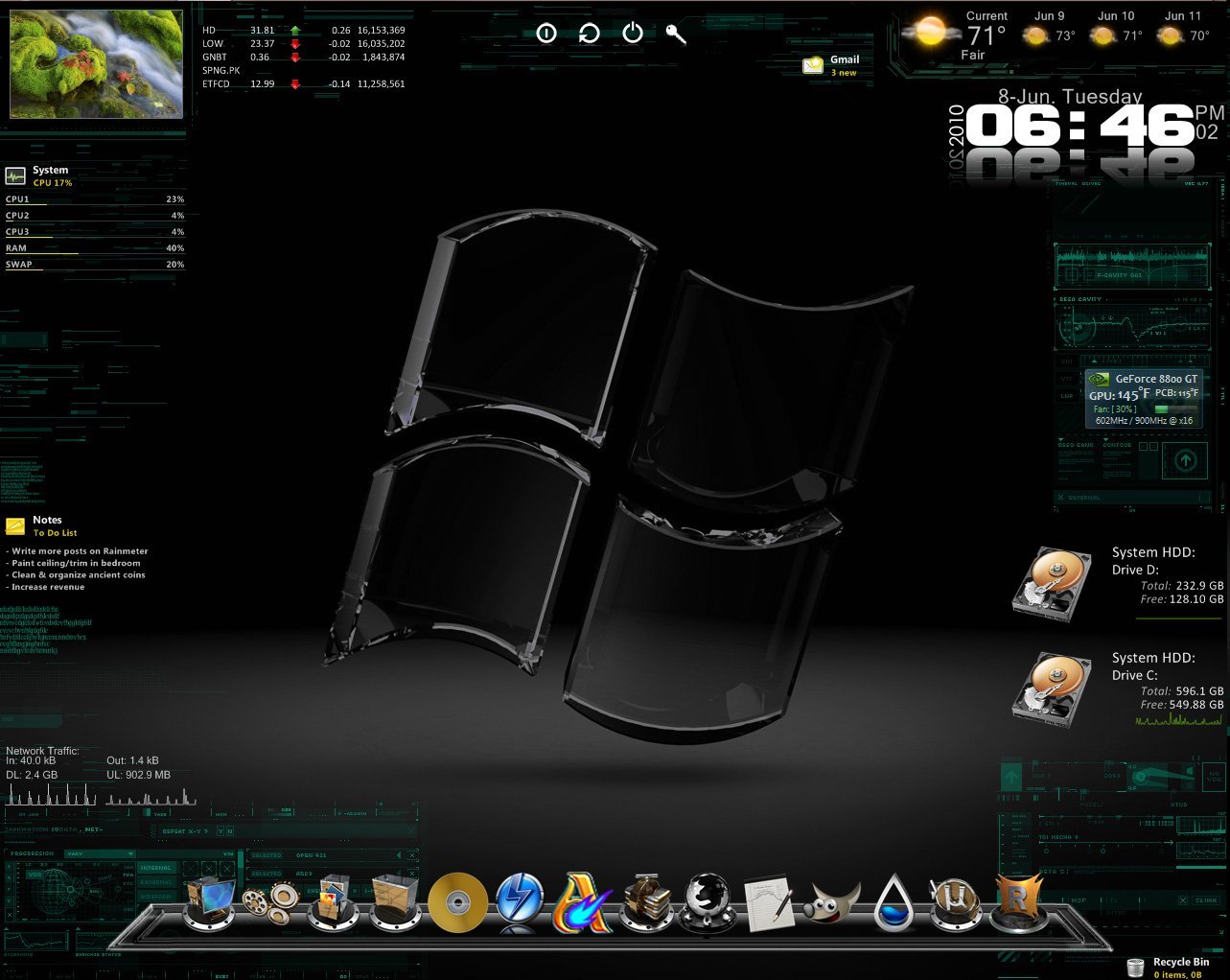Launch the gold disc dock icon

(x=458, y=903)
